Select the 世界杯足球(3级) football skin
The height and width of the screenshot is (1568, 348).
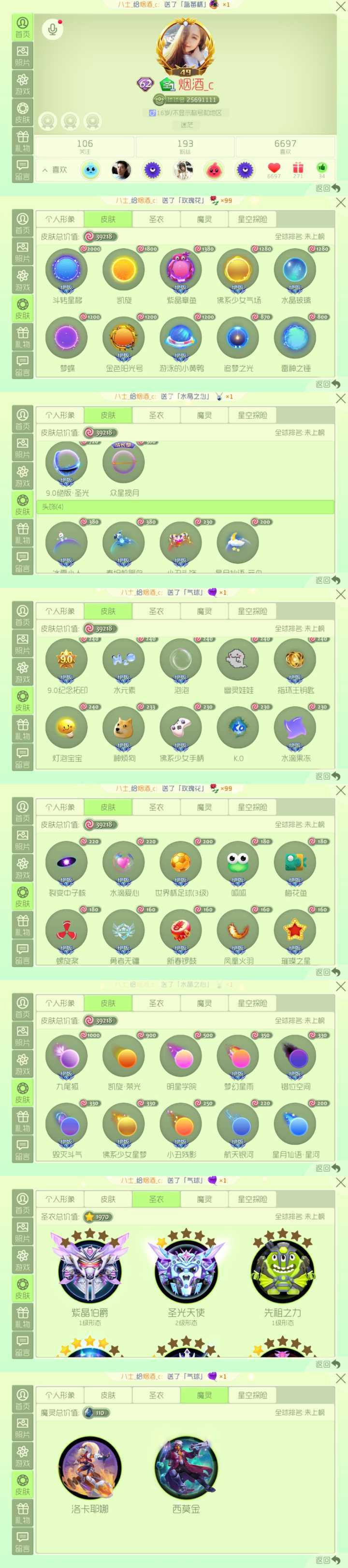point(181,862)
